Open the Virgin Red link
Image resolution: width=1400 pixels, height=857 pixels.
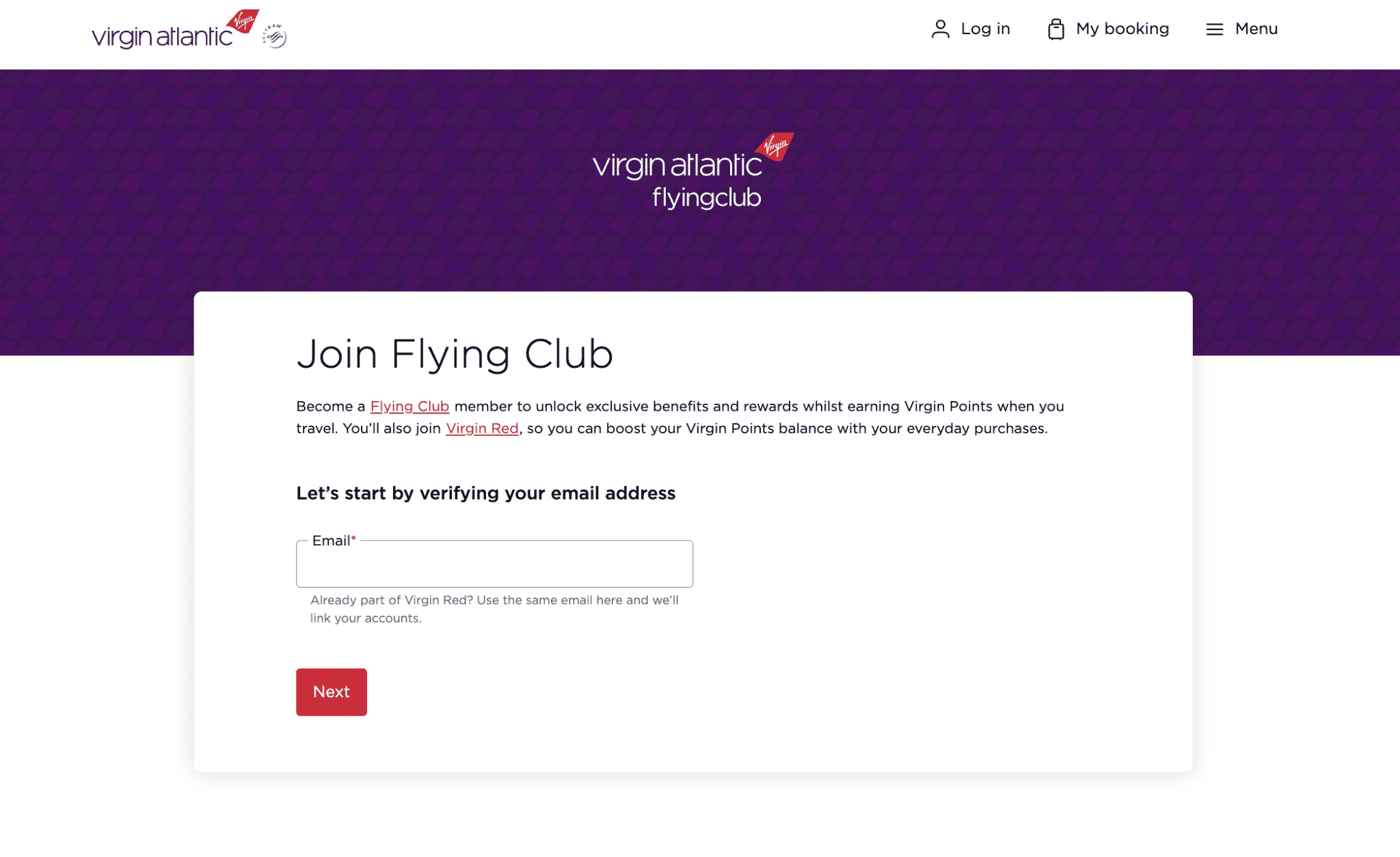tap(482, 428)
